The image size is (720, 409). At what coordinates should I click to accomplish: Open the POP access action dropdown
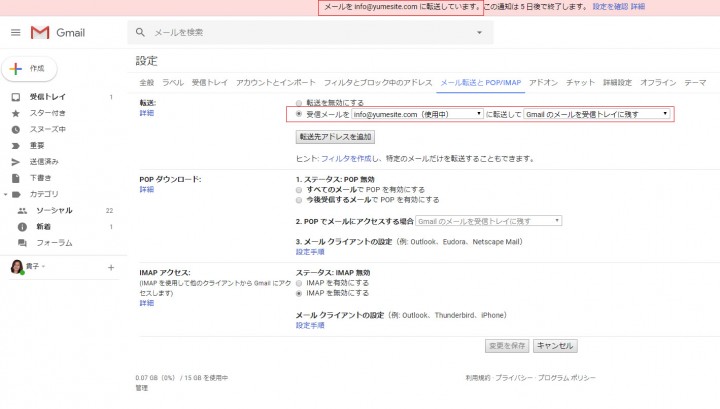pos(489,221)
